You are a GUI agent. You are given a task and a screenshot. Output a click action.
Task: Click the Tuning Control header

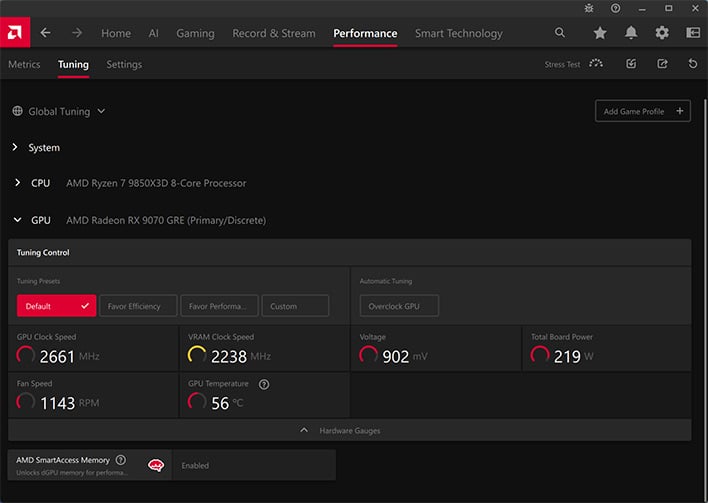(43, 252)
